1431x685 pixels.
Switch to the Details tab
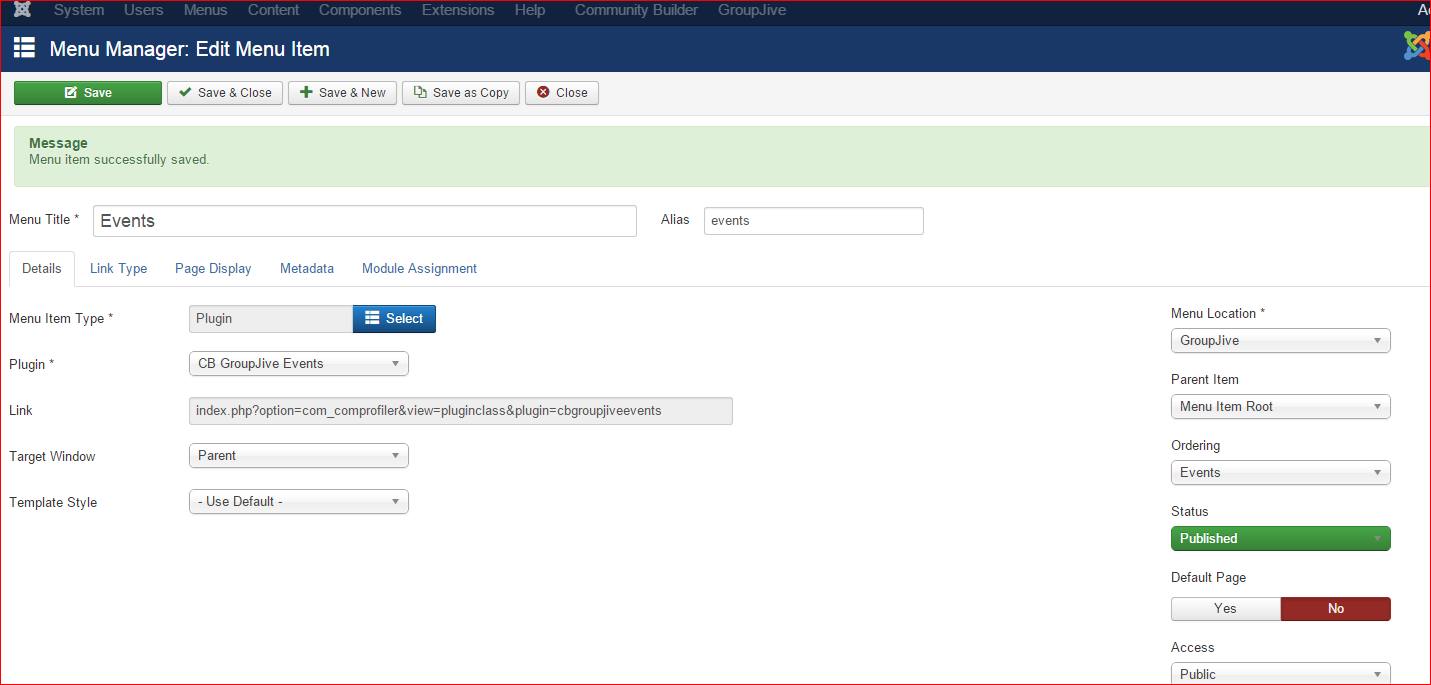point(42,269)
